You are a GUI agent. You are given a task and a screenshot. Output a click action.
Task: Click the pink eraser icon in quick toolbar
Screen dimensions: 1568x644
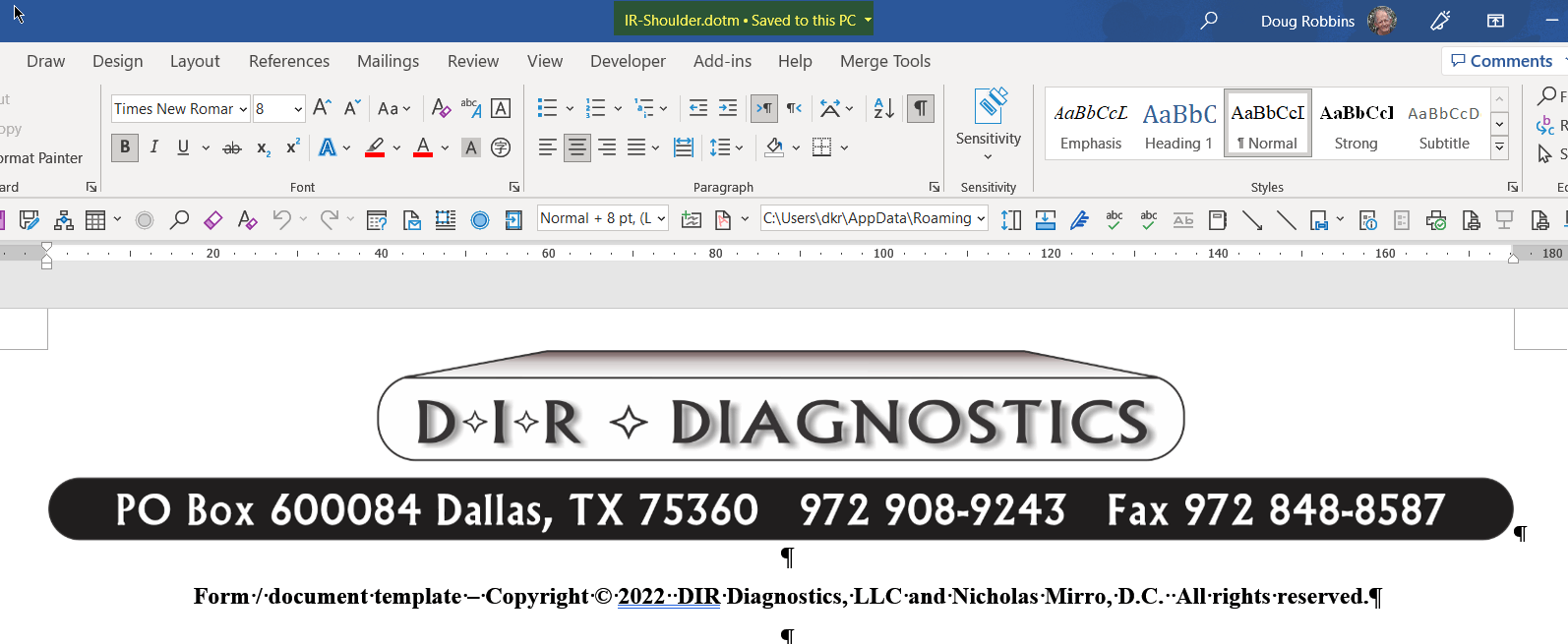[212, 219]
